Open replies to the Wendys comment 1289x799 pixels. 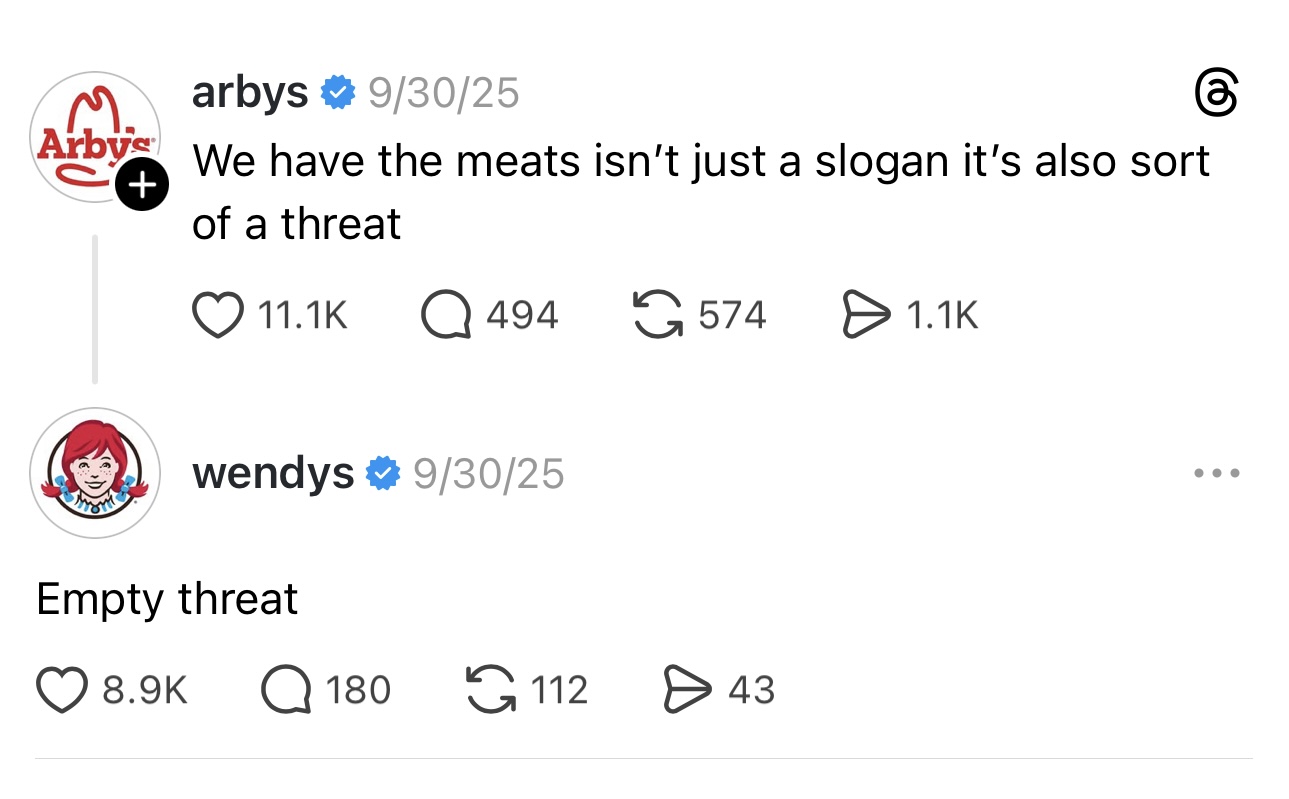tap(285, 690)
